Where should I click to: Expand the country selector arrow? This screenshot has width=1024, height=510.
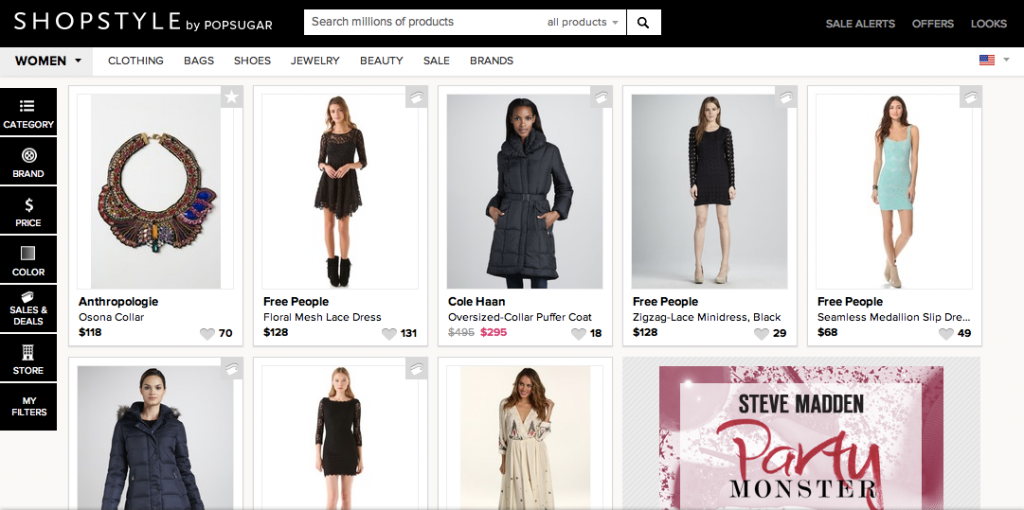[x=1006, y=60]
